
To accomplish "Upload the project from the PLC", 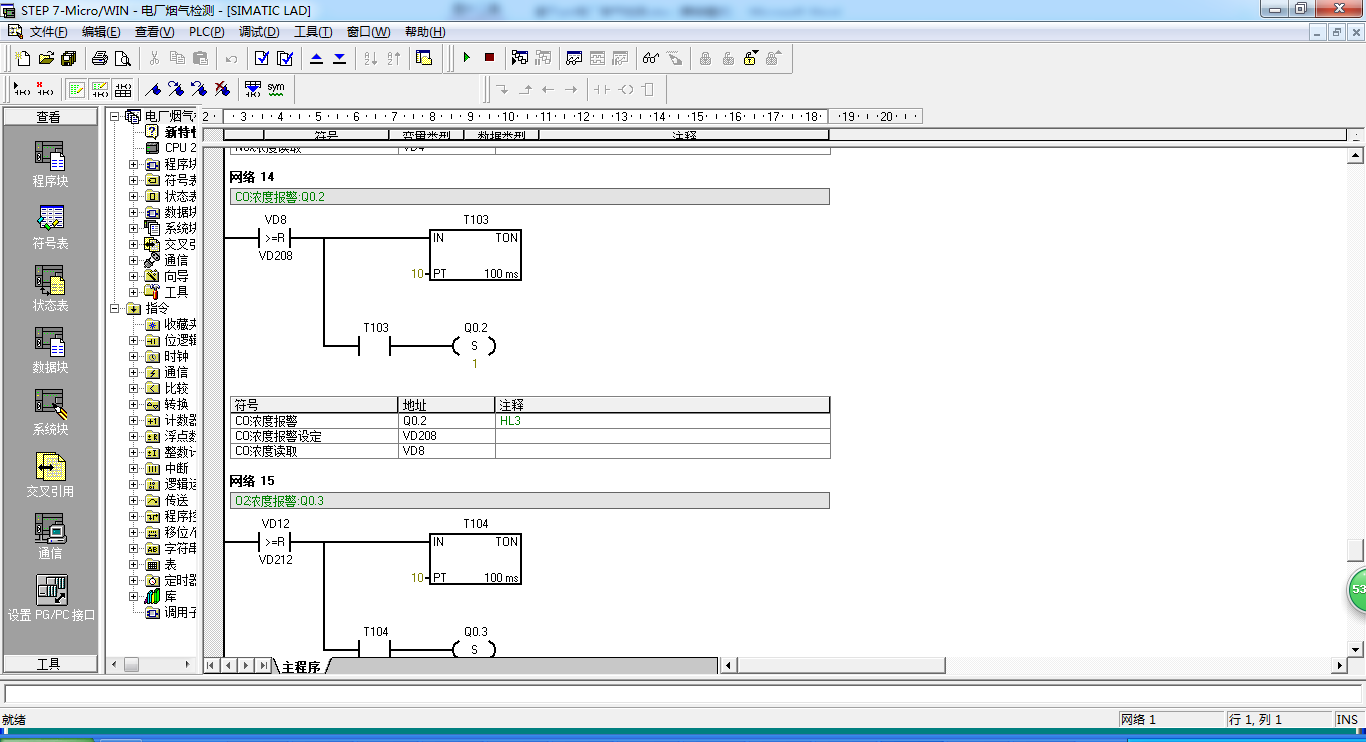I will [317, 58].
